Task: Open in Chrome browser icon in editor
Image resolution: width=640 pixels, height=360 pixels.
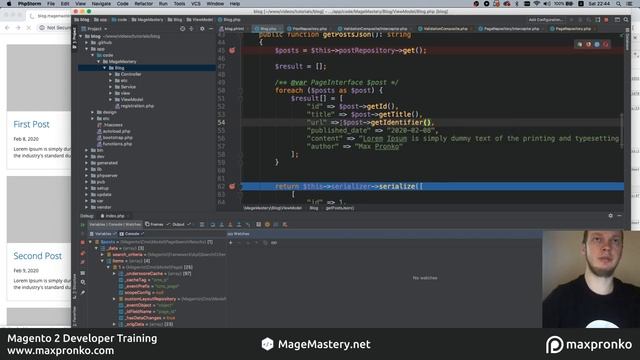Action: [x=580, y=44]
